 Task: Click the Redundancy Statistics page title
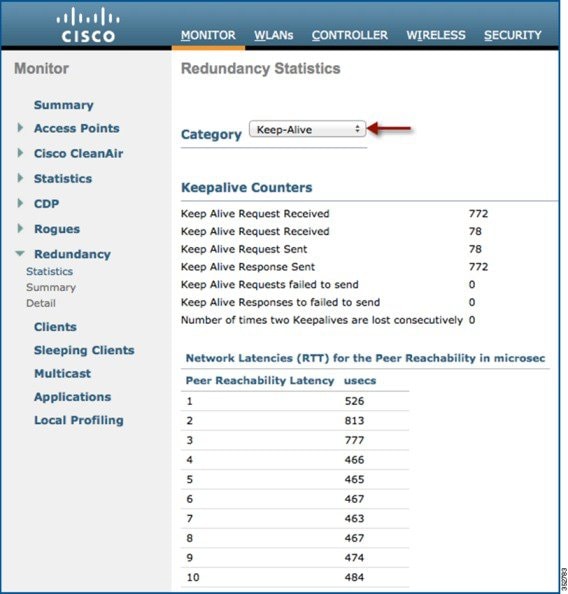click(x=261, y=69)
